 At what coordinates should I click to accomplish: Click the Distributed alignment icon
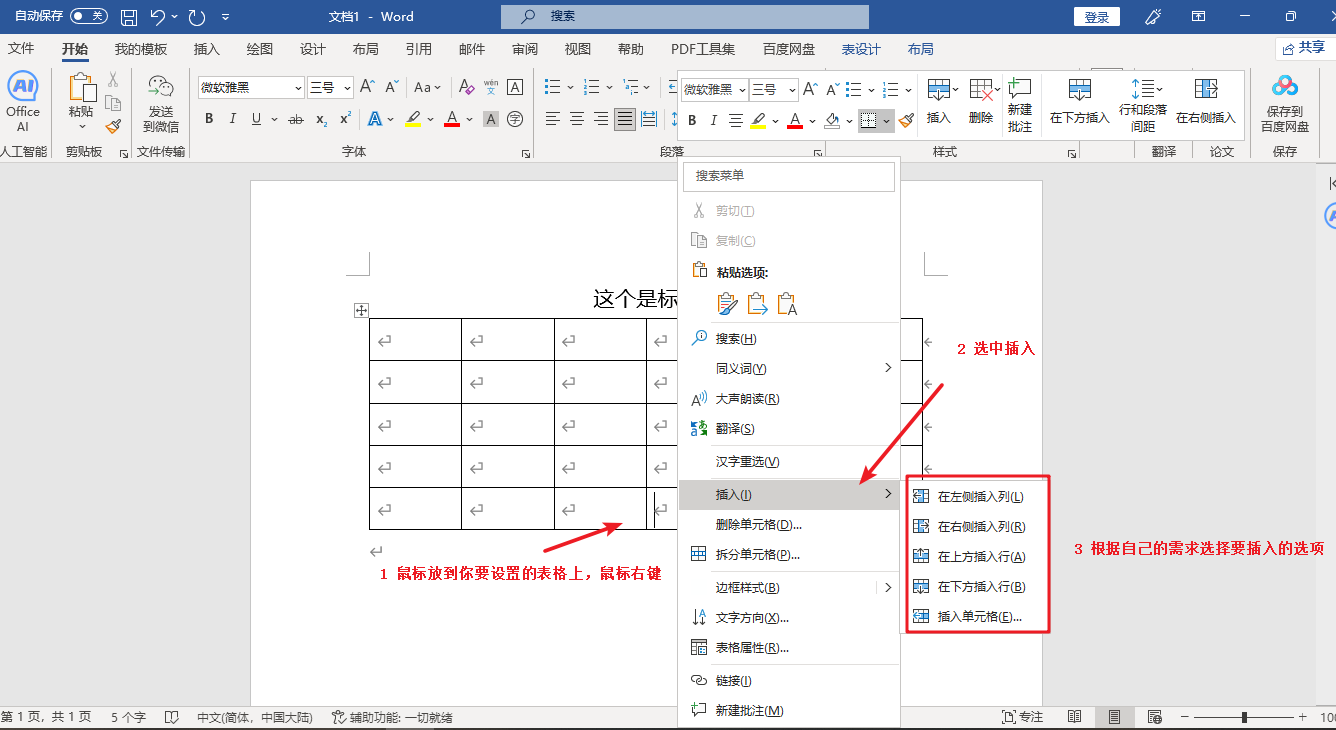[x=649, y=119]
